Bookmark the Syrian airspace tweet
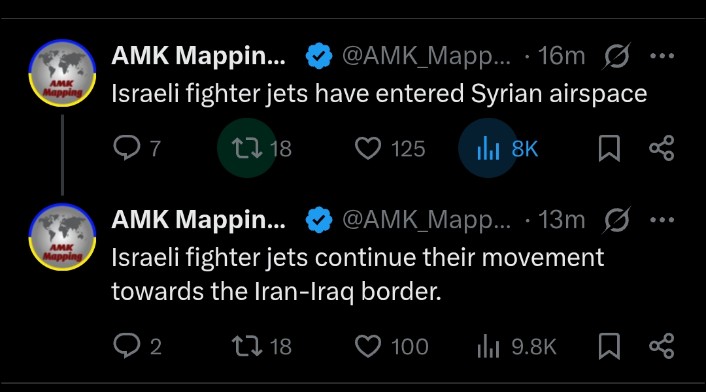This screenshot has width=706, height=392. pos(609,148)
